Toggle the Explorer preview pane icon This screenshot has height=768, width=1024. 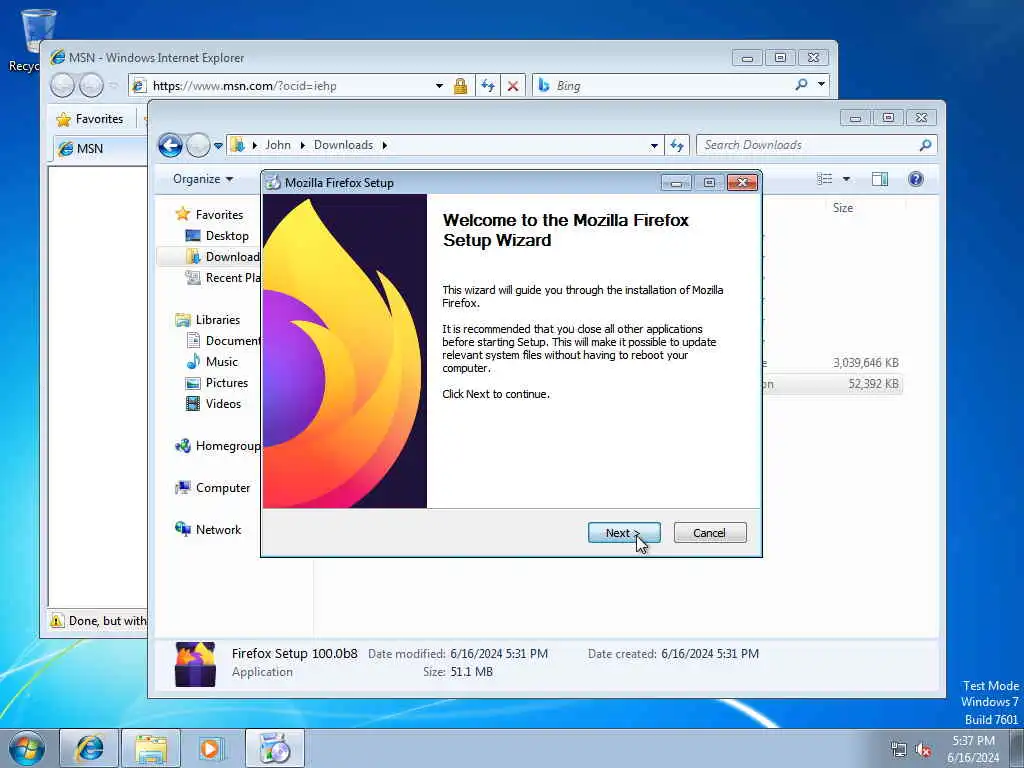[880, 179]
